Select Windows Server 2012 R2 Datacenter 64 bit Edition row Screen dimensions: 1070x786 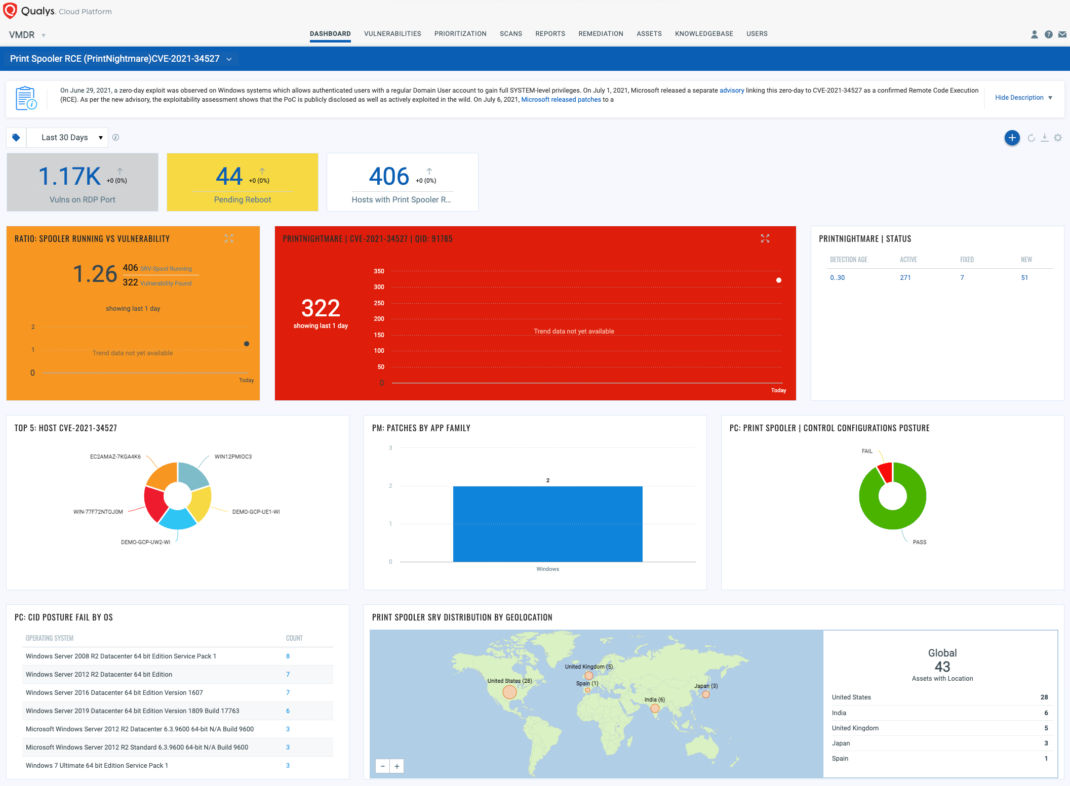(x=177, y=674)
